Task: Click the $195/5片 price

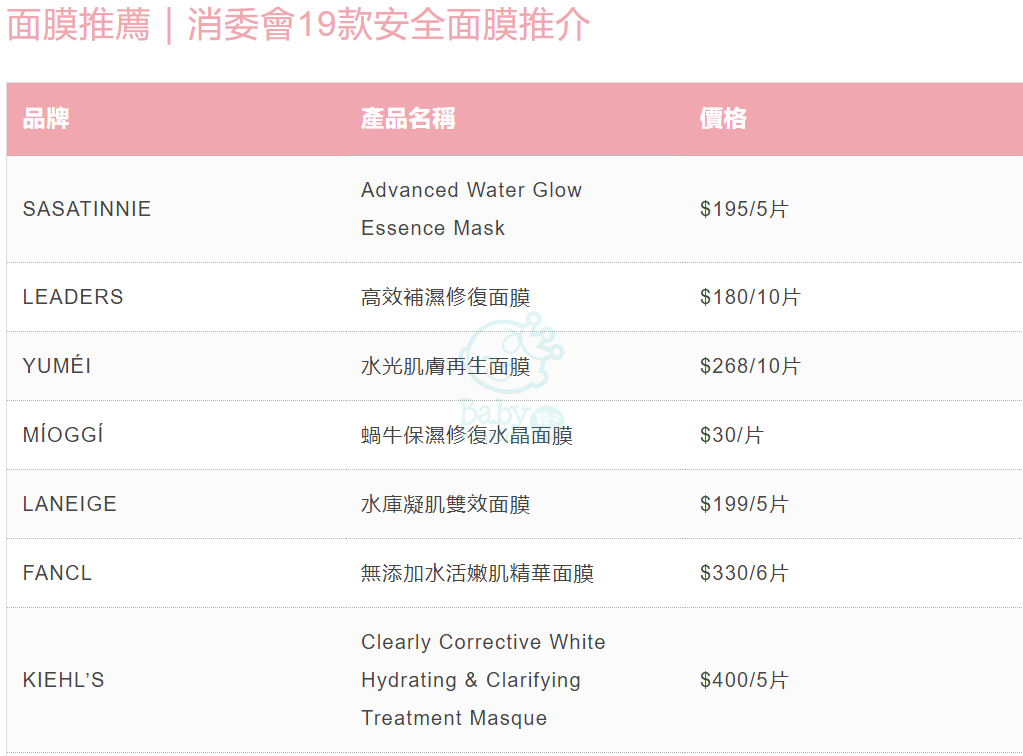Action: tap(744, 209)
